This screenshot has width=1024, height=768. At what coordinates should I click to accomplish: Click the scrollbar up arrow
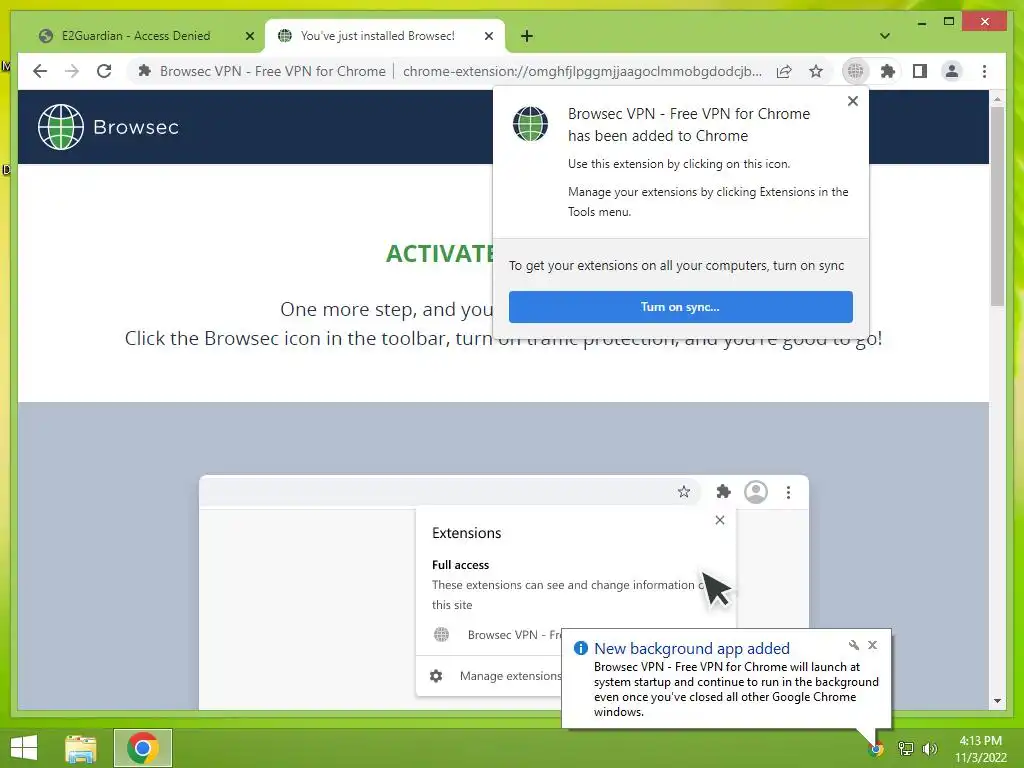pyautogui.click(x=997, y=99)
